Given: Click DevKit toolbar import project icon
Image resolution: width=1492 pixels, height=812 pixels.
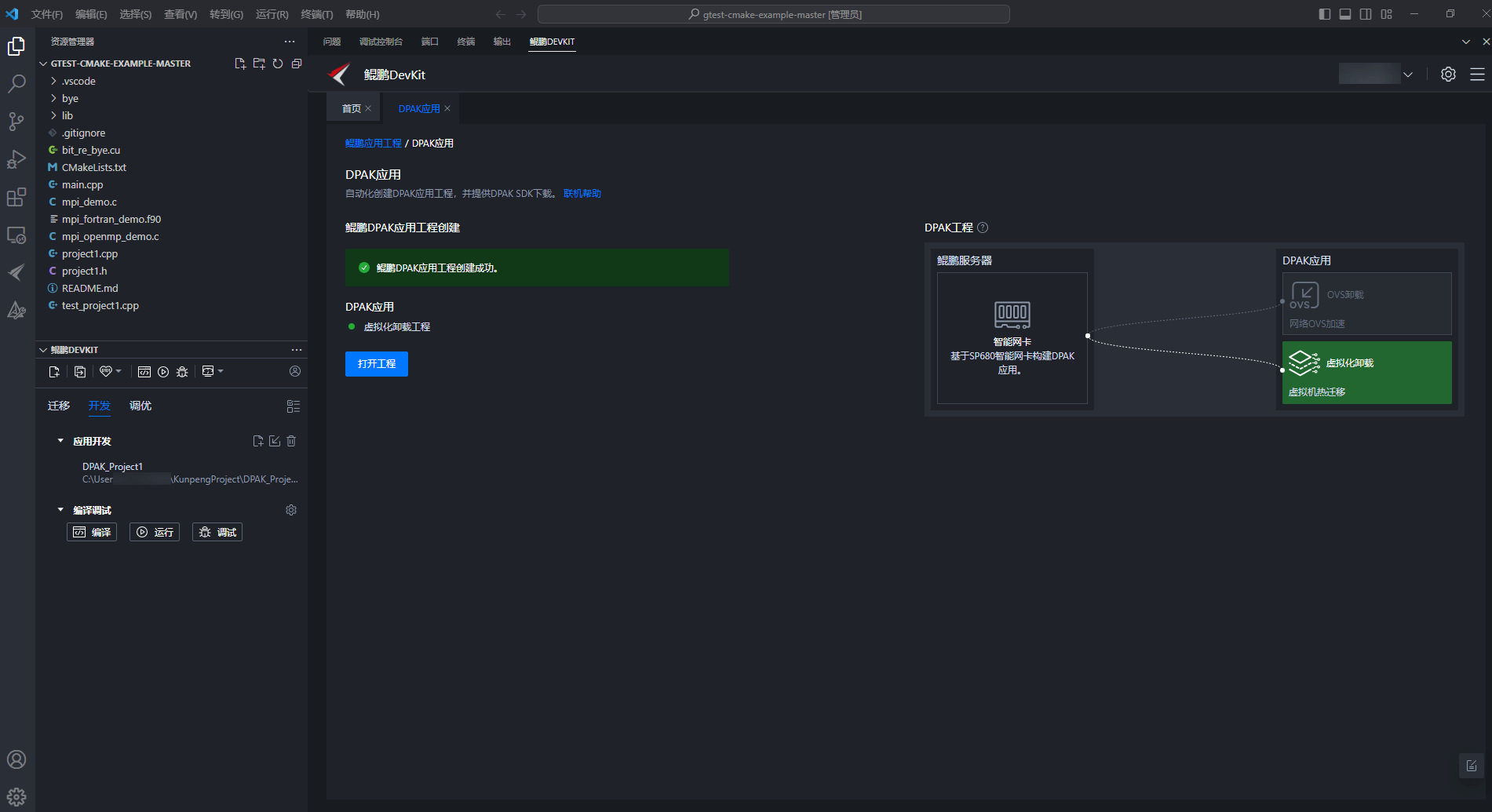Looking at the screenshot, I should click(80, 371).
